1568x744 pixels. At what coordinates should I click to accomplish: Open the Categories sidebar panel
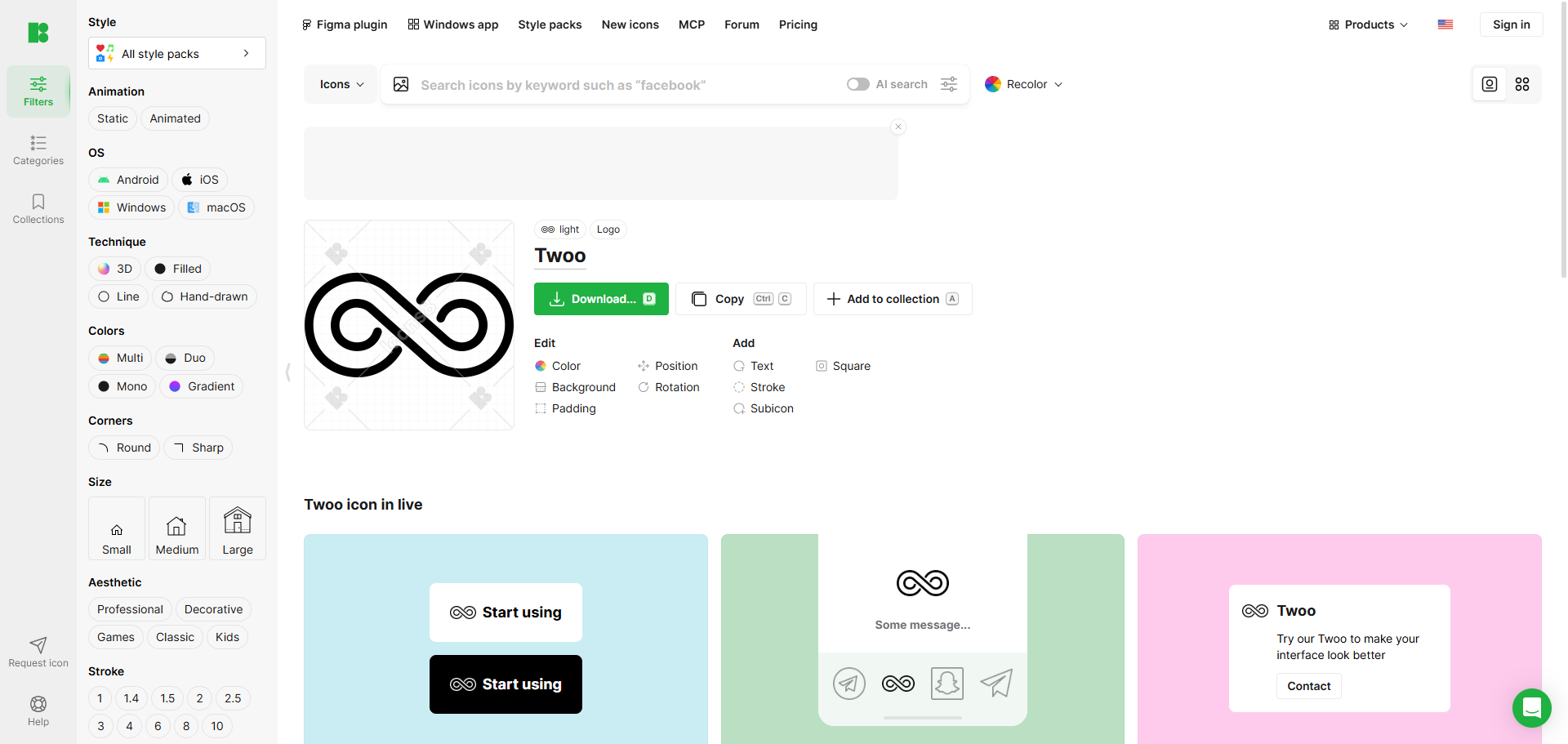click(x=38, y=150)
